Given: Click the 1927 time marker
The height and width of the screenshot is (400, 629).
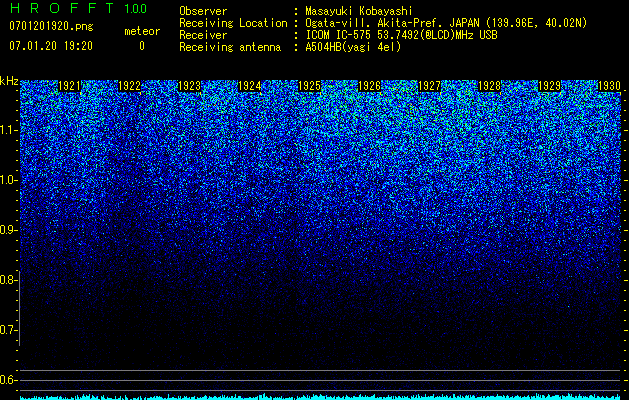Looking at the screenshot, I should (430, 86).
